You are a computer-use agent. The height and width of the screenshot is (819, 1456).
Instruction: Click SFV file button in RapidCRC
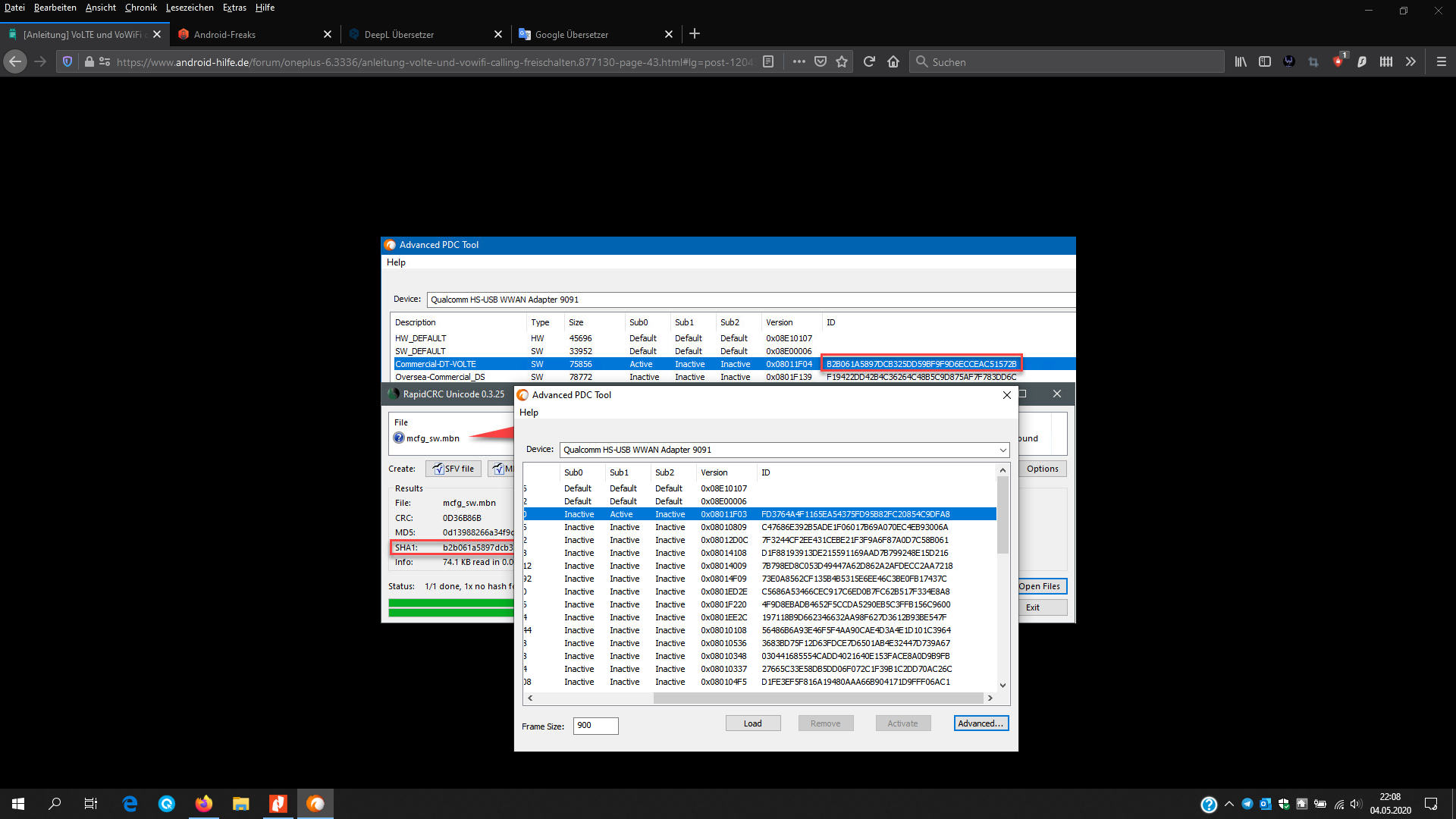[x=453, y=469]
